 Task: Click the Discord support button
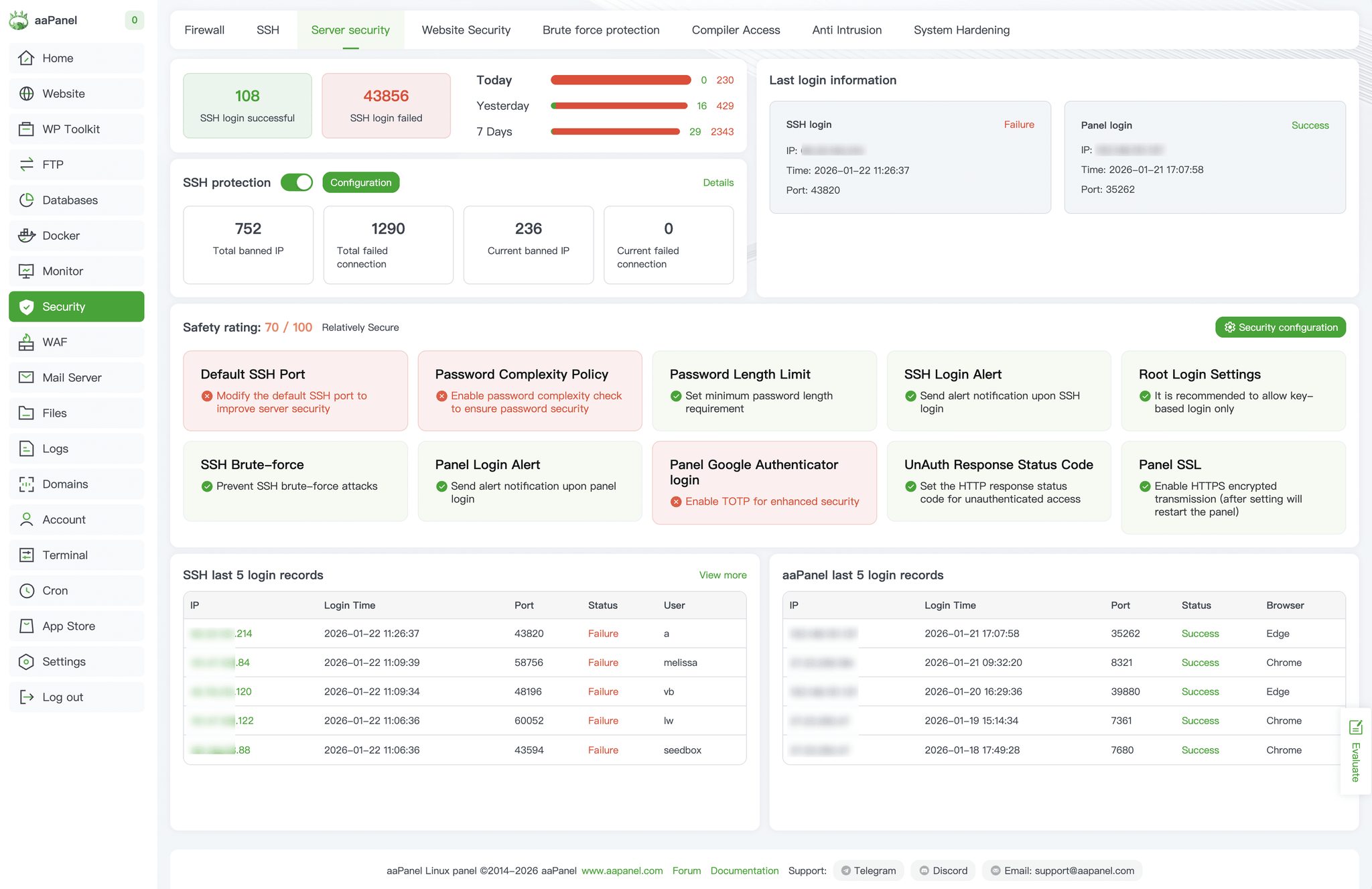(943, 870)
